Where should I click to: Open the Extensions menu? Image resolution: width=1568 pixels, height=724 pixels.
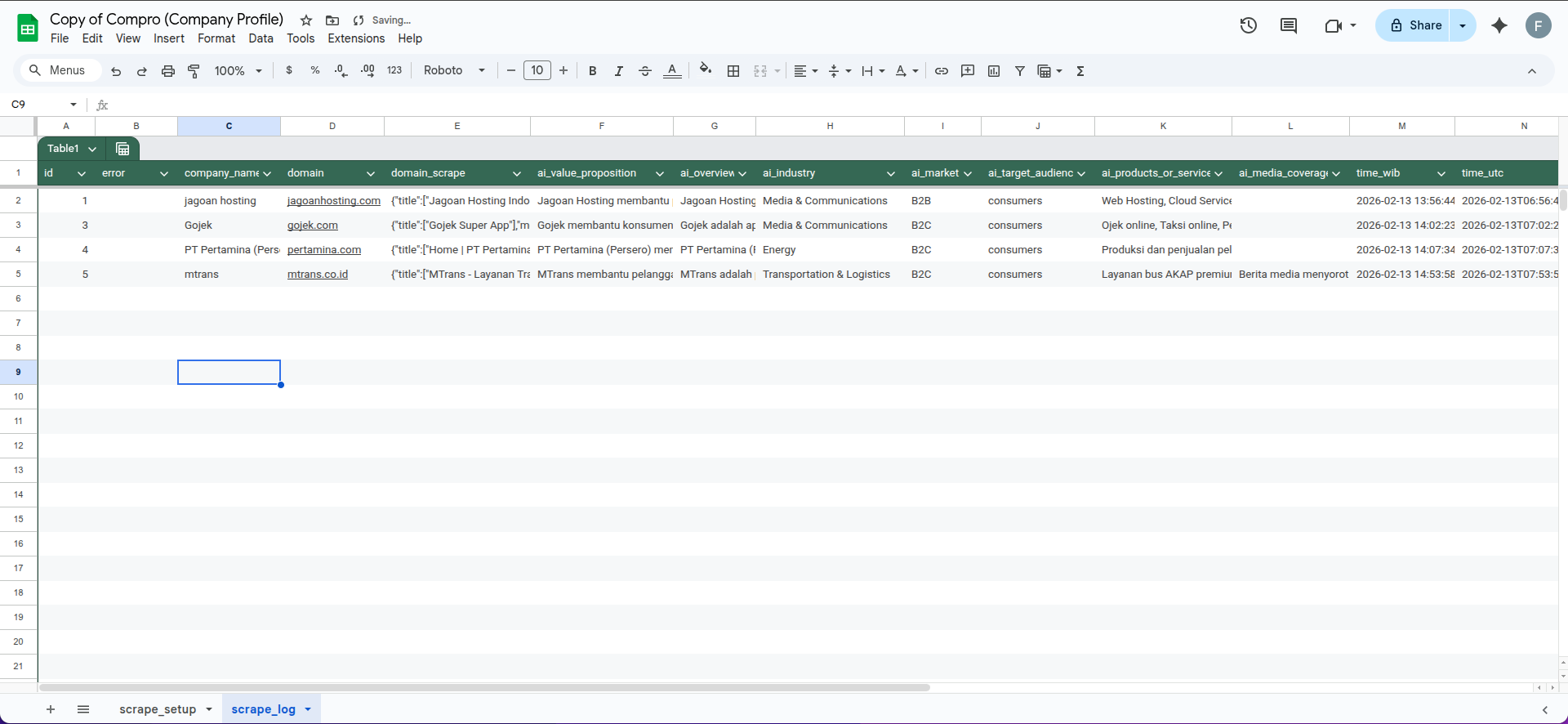point(355,38)
